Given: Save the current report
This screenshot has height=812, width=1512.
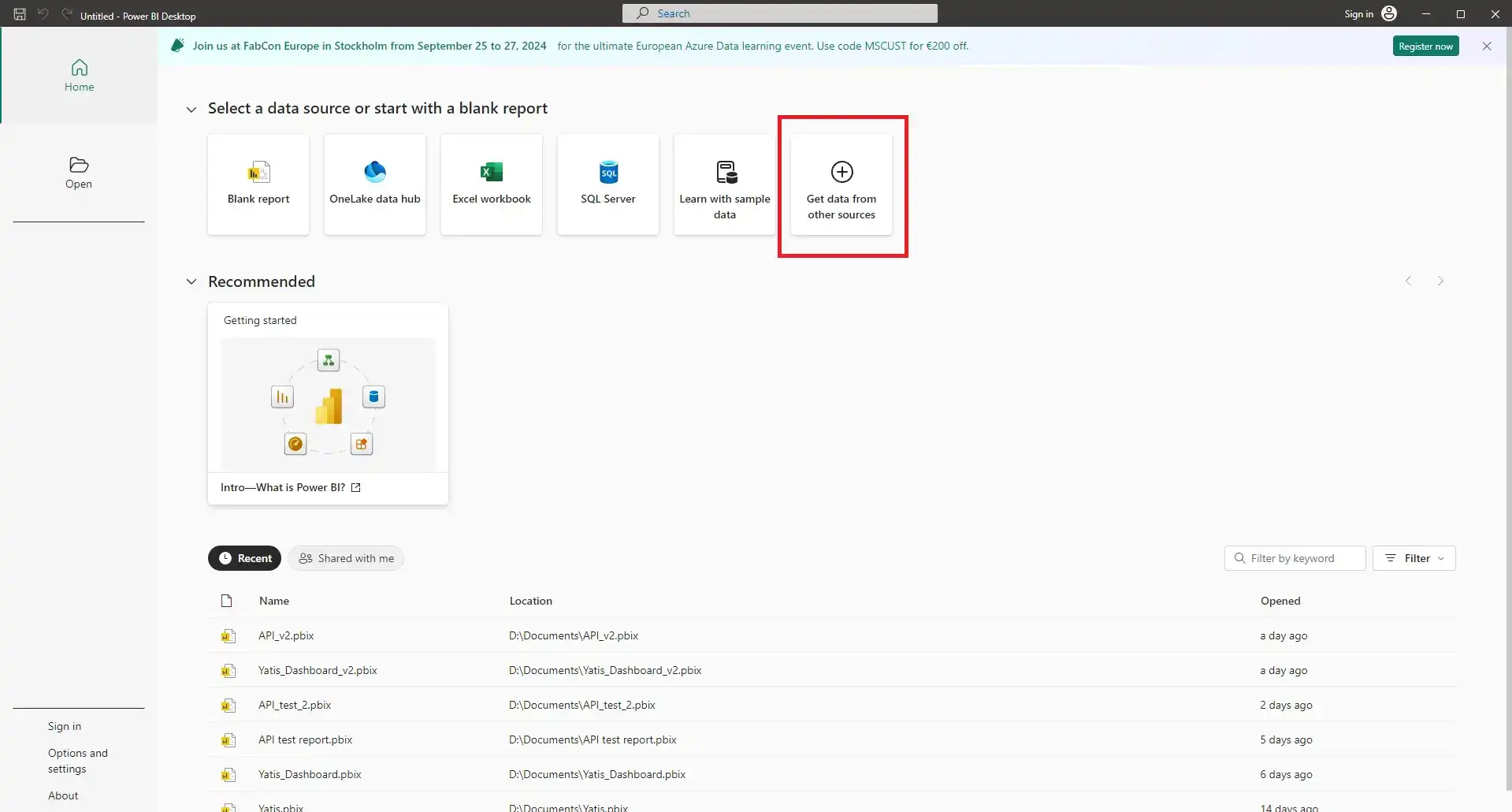Looking at the screenshot, I should click(20, 13).
